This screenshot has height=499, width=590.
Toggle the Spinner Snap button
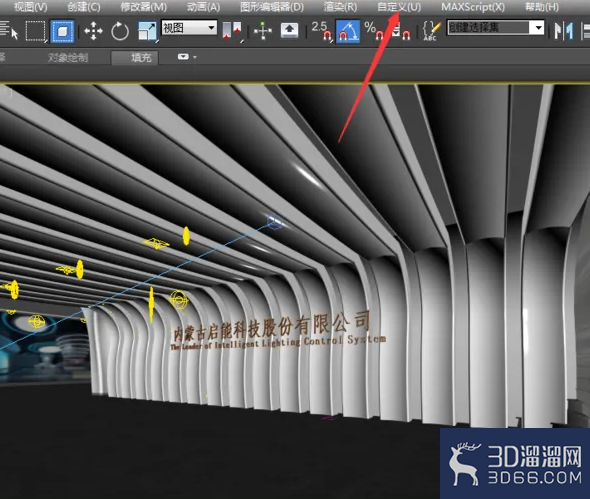[400, 33]
